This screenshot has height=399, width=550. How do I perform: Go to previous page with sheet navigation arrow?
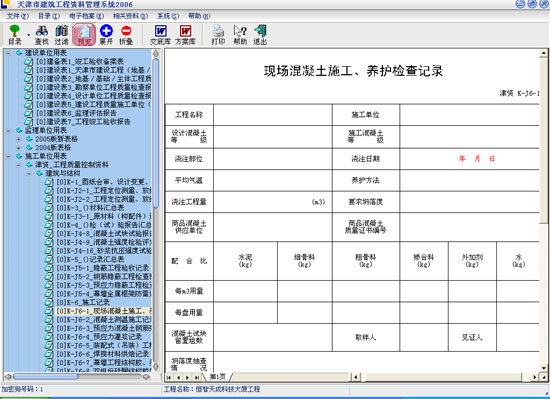point(178,377)
